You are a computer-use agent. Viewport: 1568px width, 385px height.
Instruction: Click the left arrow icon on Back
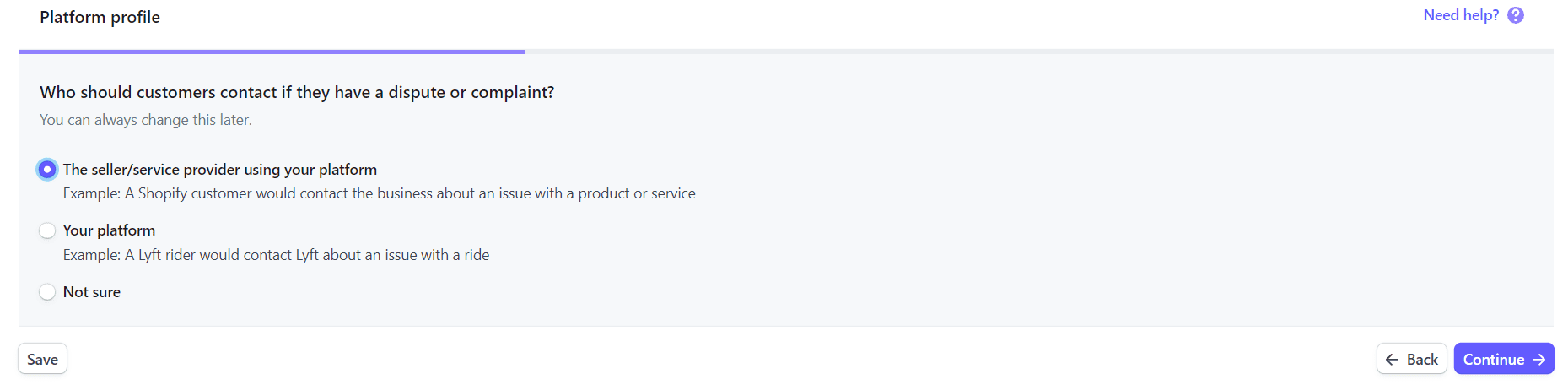pos(1392,360)
